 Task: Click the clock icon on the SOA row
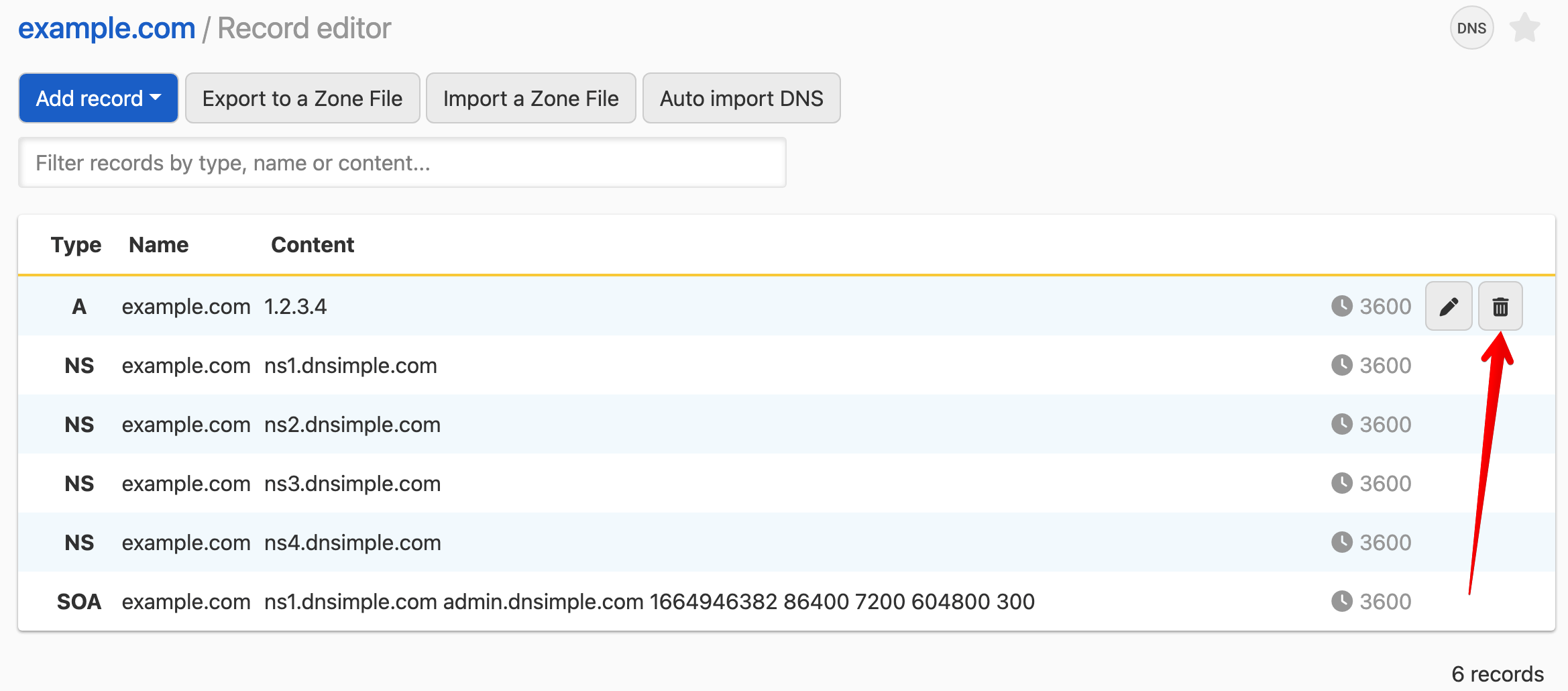[1341, 602]
